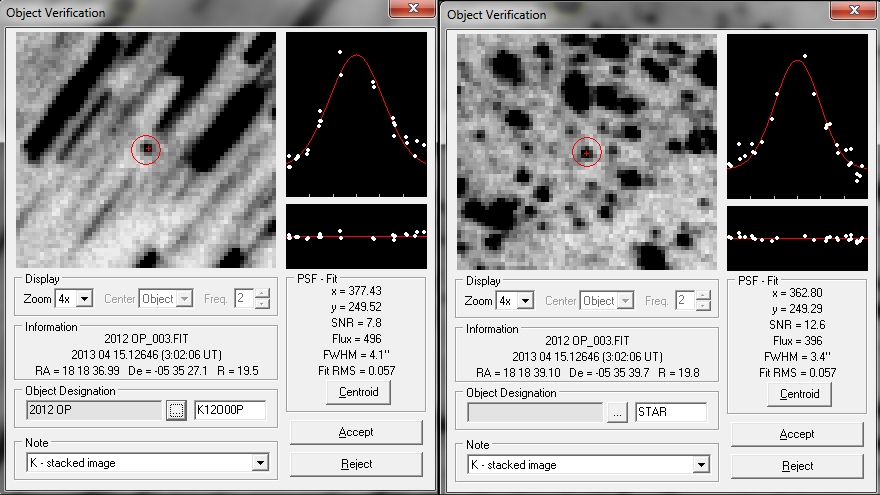This screenshot has width=880, height=495.
Task: Reject the STAR object in right dialog
Action: coord(797,466)
